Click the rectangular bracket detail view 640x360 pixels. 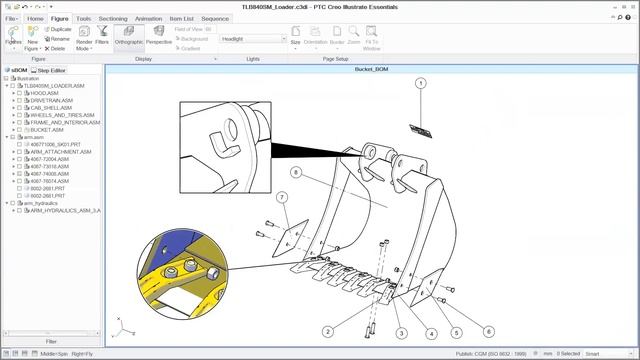pos(225,147)
